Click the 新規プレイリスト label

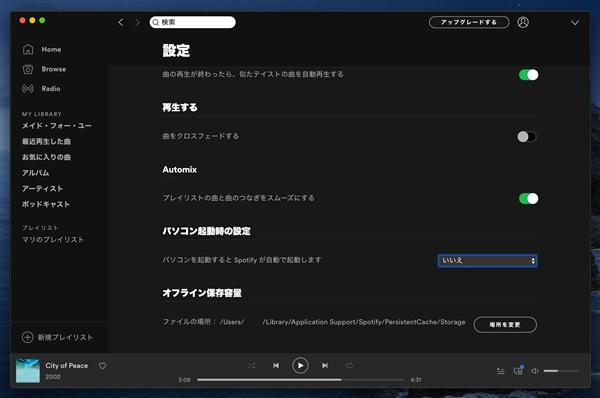click(65, 337)
